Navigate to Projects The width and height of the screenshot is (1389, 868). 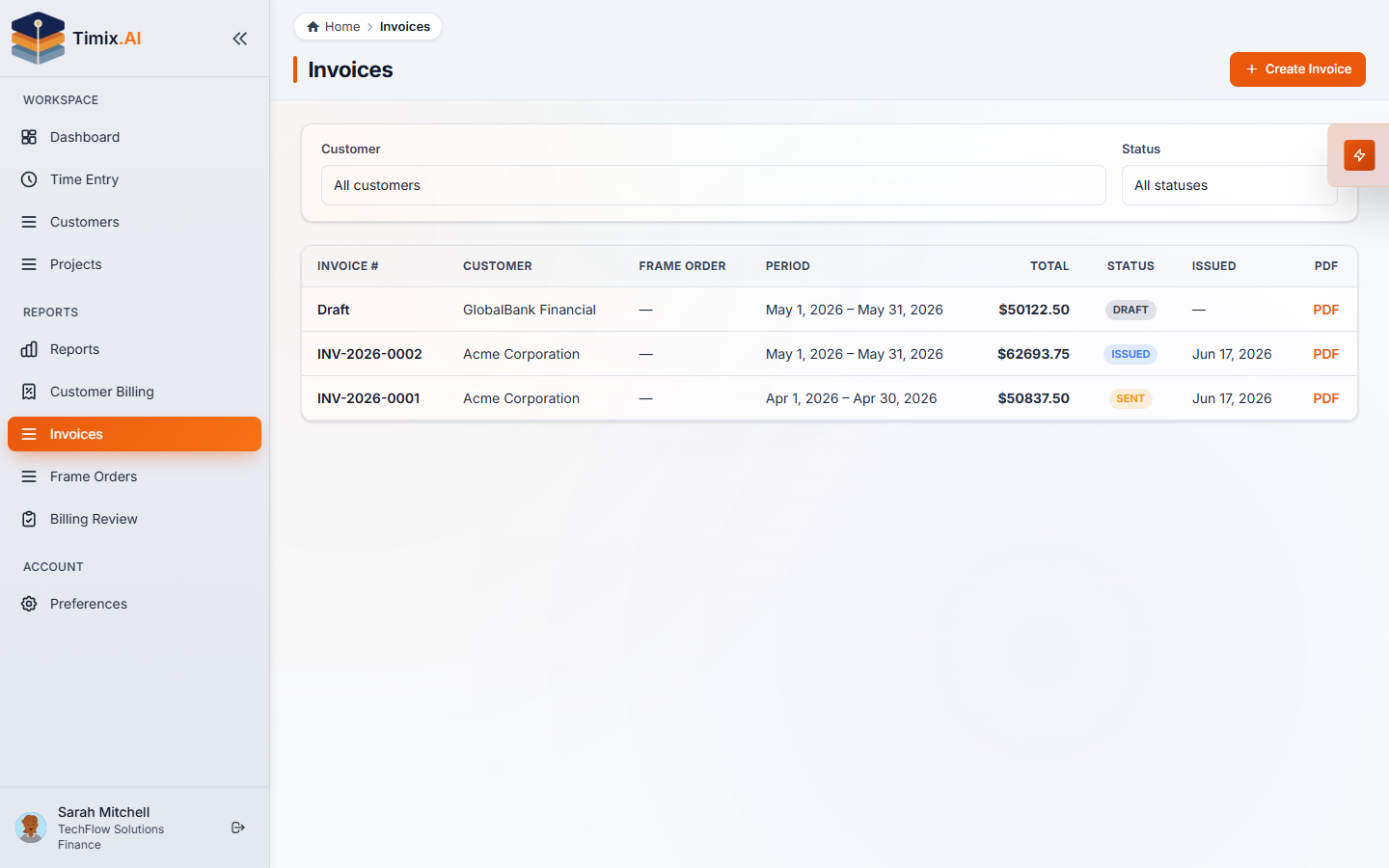pyautogui.click(x=134, y=264)
